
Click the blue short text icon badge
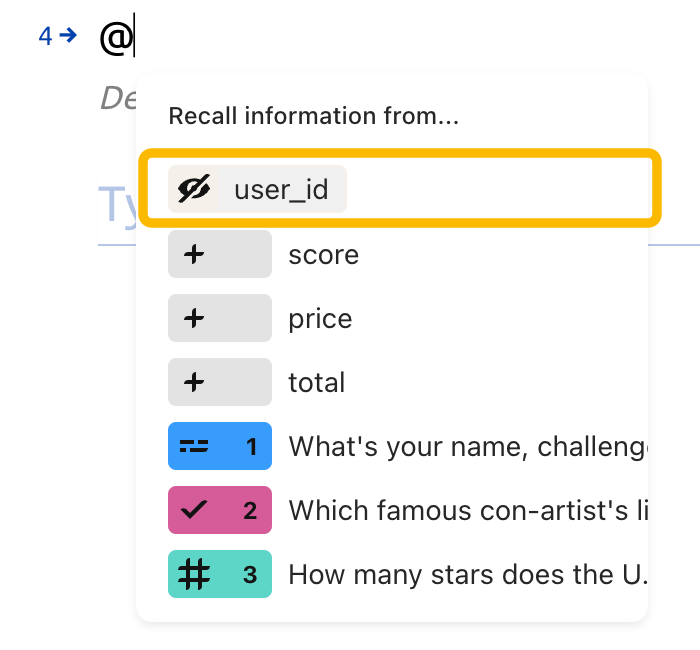[x=220, y=446]
